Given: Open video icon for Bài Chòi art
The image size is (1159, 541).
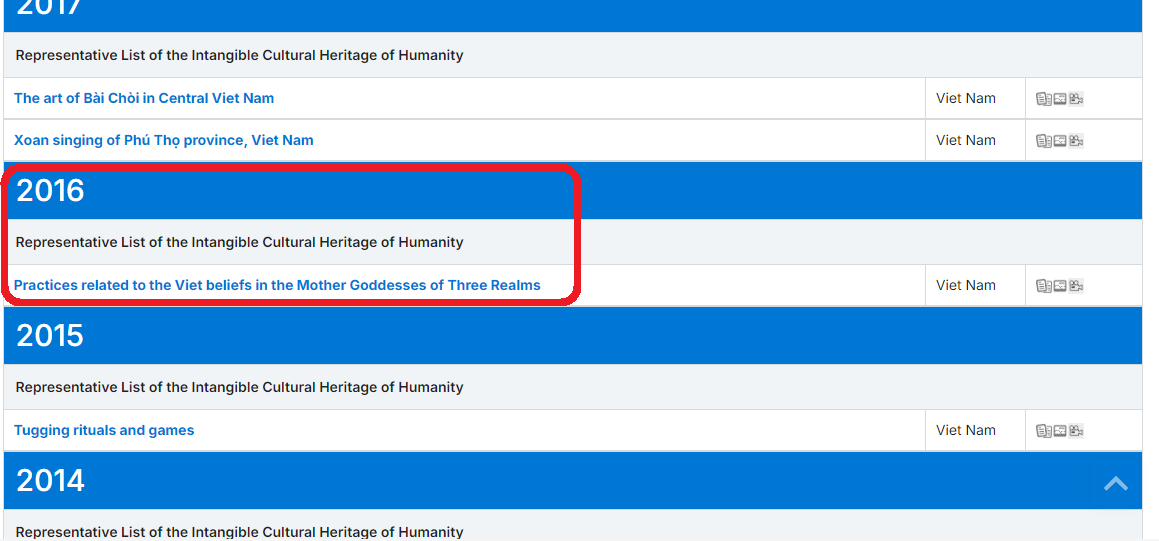Looking at the screenshot, I should pos(1076,99).
